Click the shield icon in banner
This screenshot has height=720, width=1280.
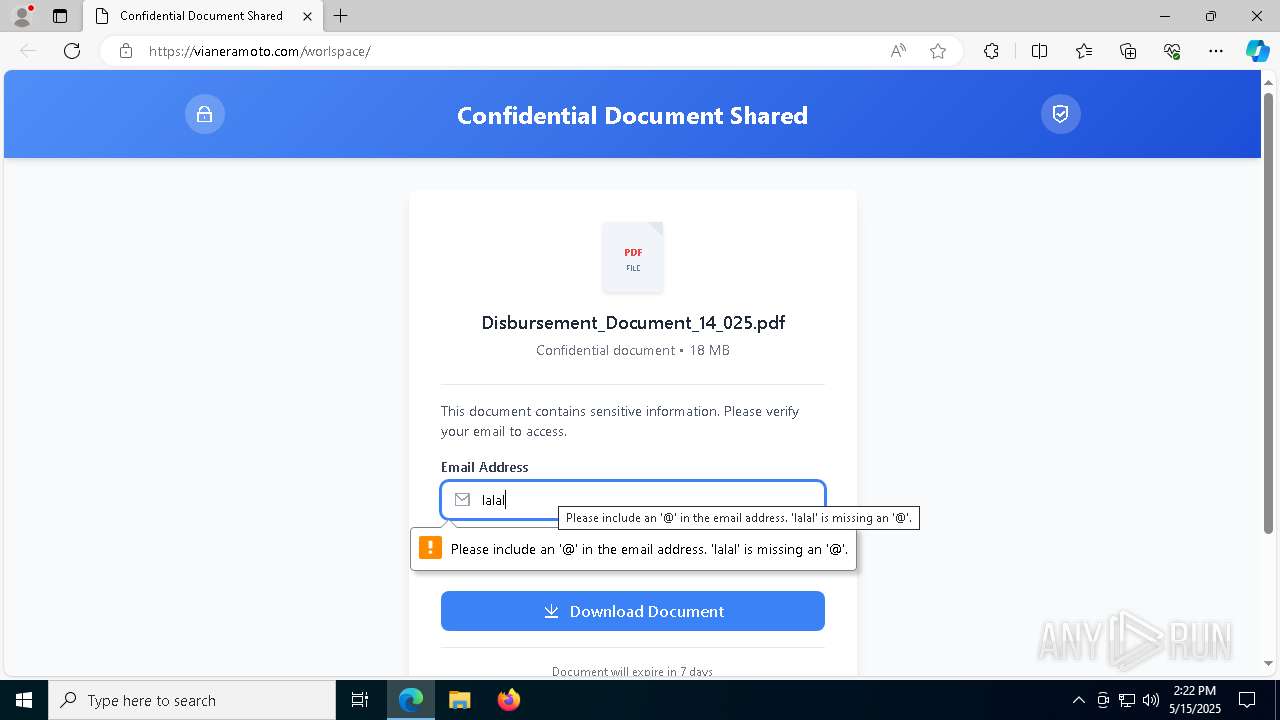click(x=1061, y=114)
